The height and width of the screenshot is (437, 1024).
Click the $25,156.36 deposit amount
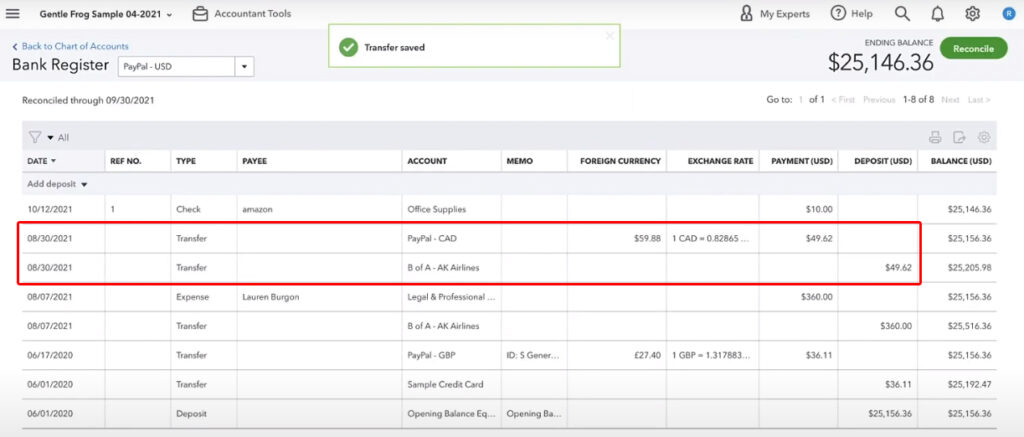click(x=889, y=413)
